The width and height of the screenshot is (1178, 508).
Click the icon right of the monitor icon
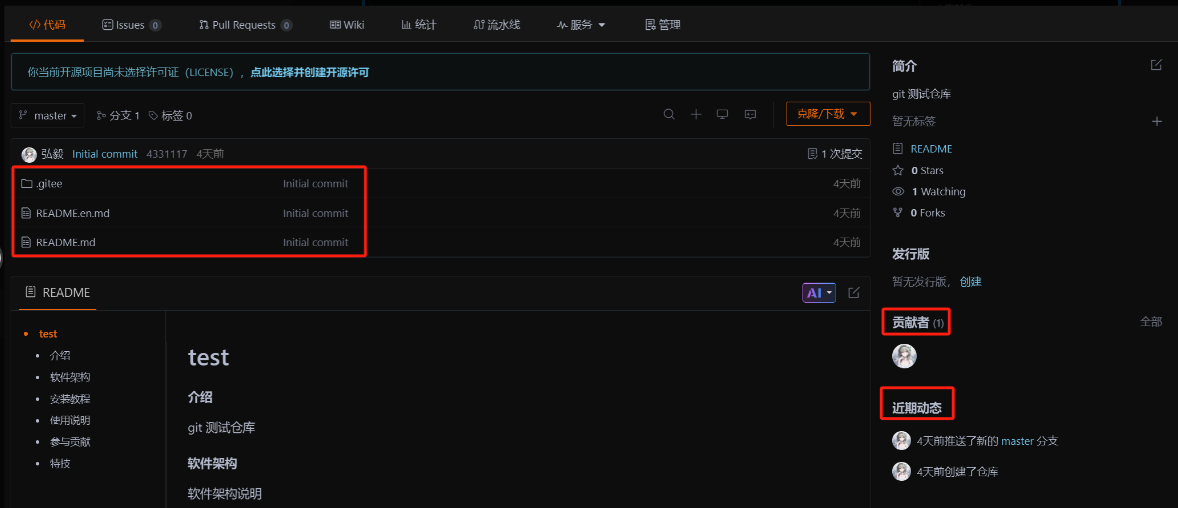[750, 114]
